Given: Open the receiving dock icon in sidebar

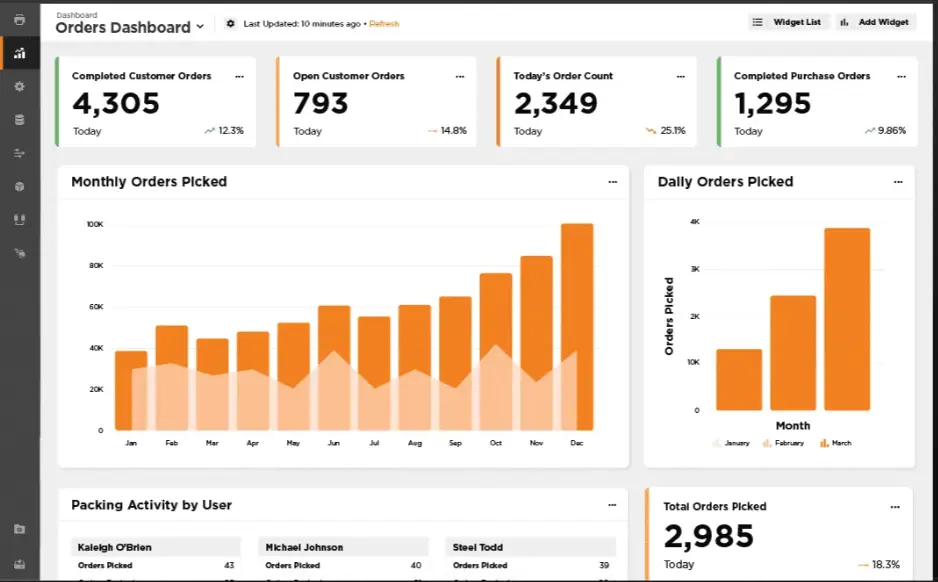Looking at the screenshot, I should click(x=19, y=220).
